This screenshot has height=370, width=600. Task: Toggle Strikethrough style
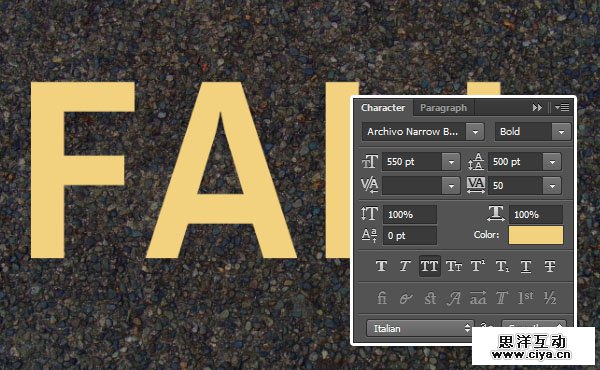pyautogui.click(x=550, y=266)
